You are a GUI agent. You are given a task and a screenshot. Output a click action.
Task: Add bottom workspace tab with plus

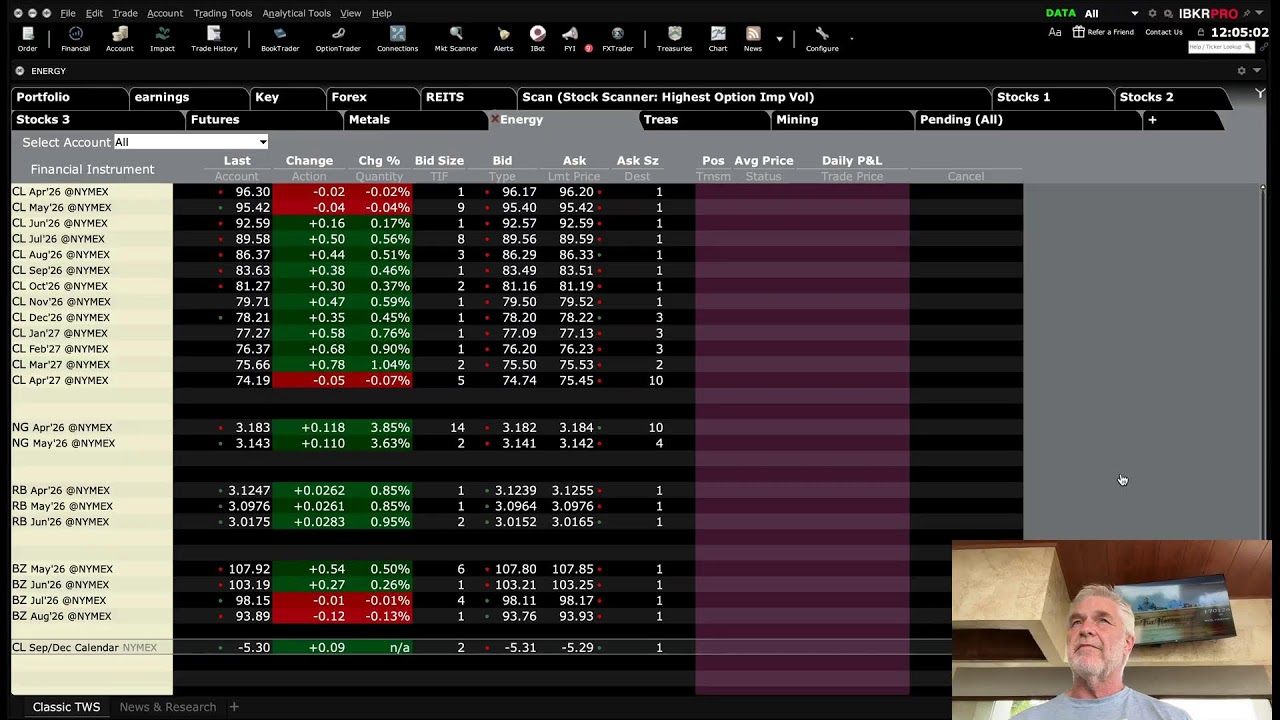(x=234, y=707)
